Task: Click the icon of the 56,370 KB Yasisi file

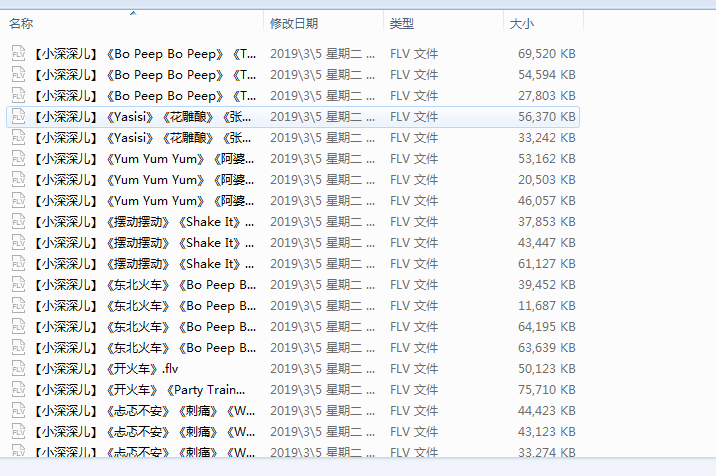Action: [18, 117]
